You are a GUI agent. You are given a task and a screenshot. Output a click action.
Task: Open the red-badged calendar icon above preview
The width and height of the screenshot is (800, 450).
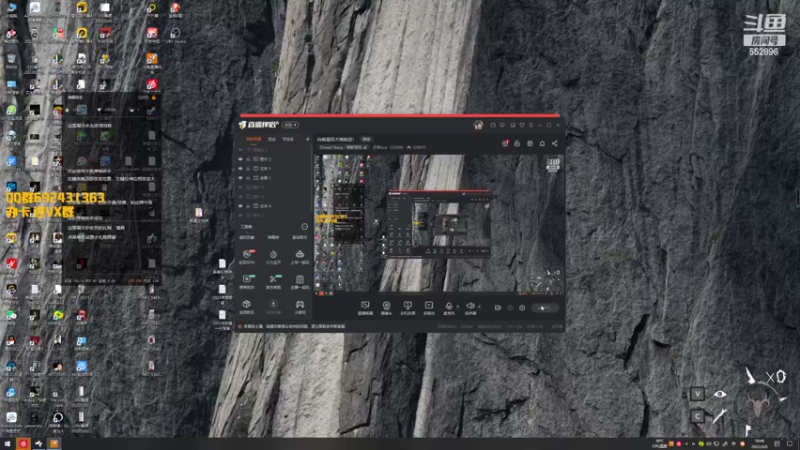click(505, 143)
